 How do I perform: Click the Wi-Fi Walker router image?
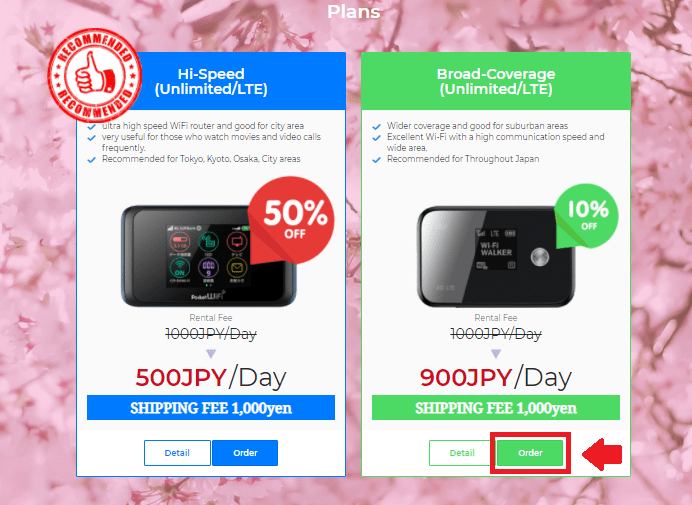click(496, 256)
